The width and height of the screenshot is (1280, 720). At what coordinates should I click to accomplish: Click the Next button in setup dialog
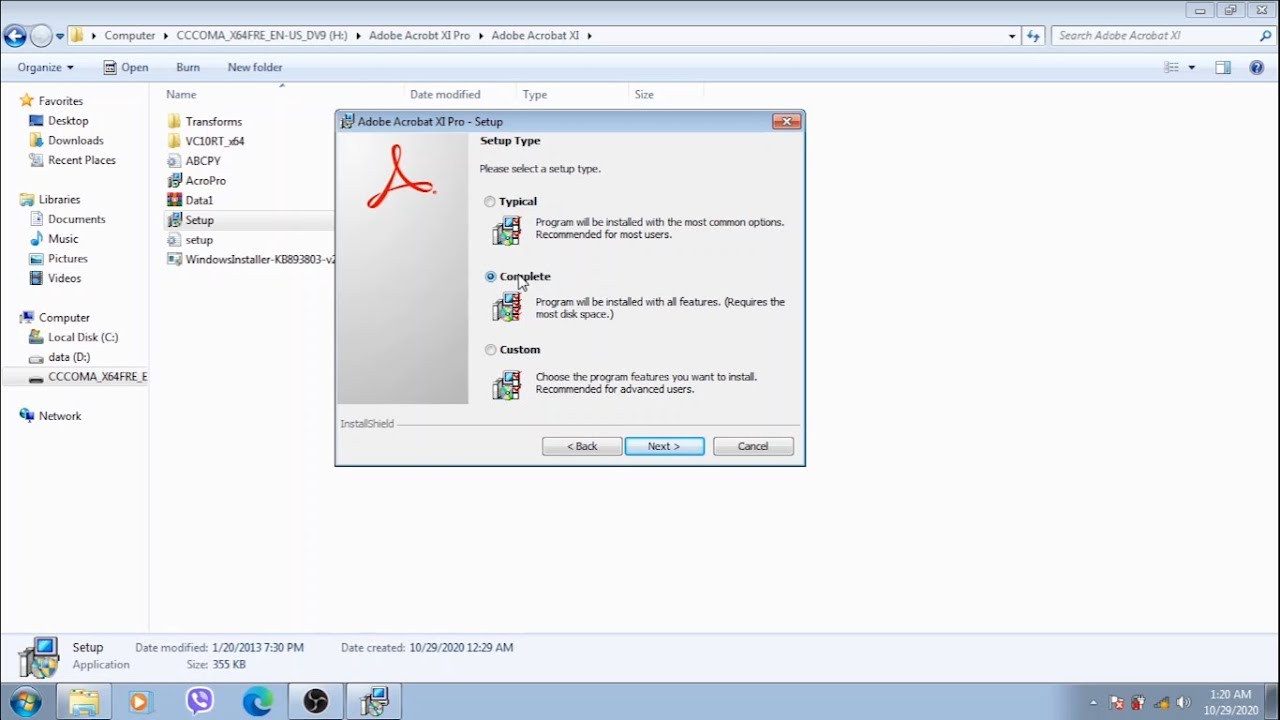point(664,446)
